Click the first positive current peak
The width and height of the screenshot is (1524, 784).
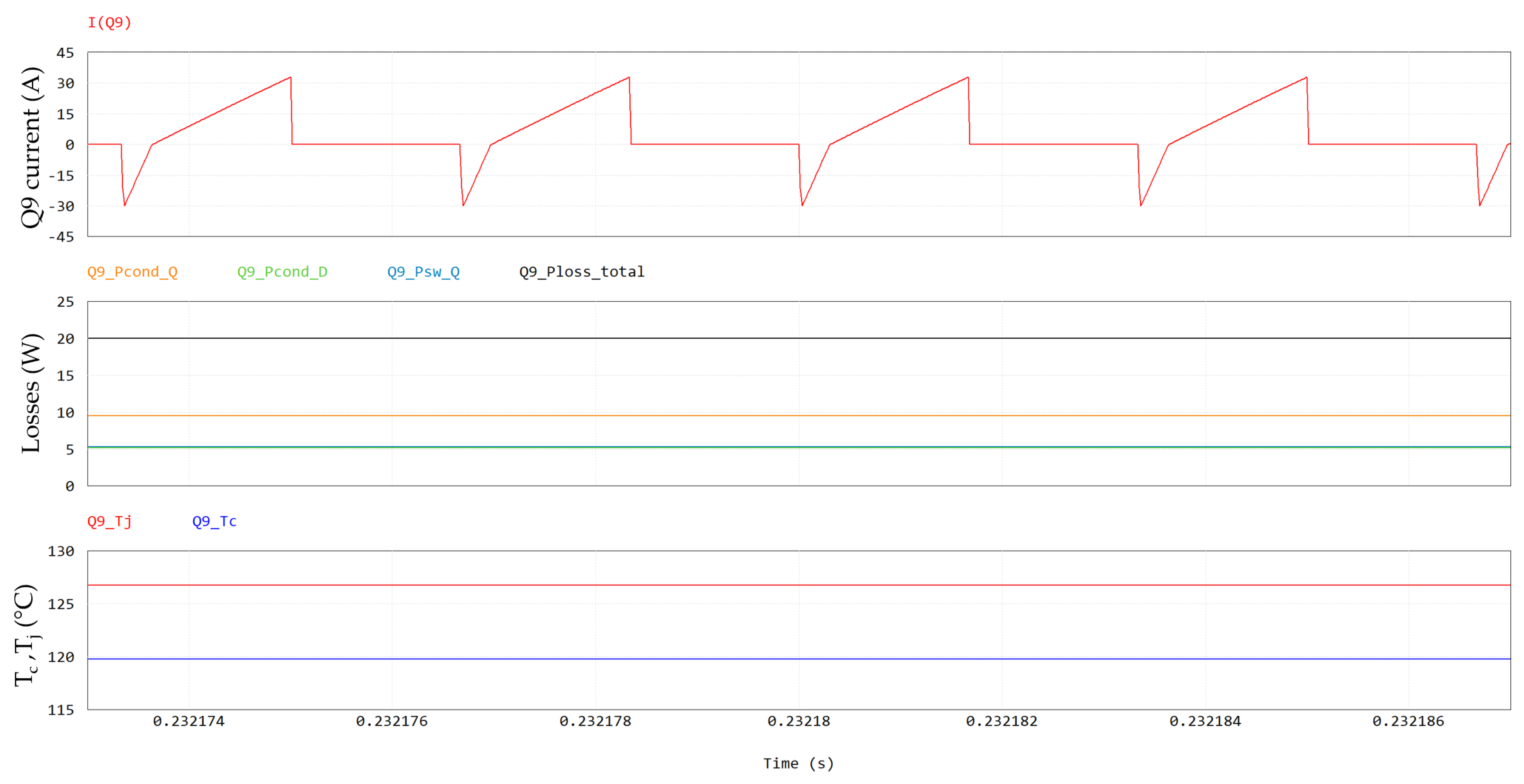click(290, 77)
